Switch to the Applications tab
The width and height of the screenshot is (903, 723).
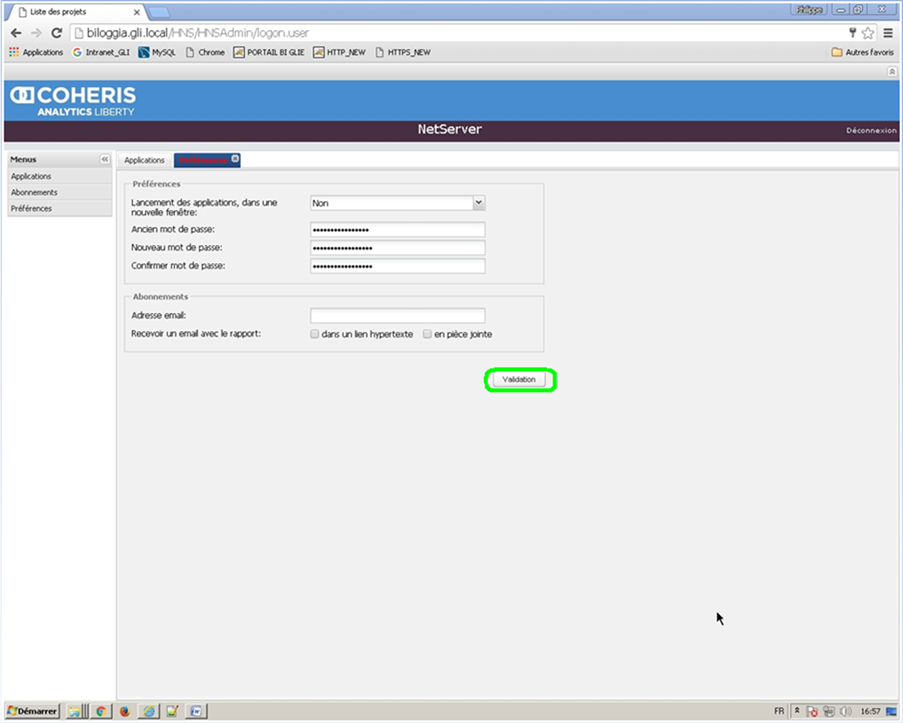coord(144,160)
